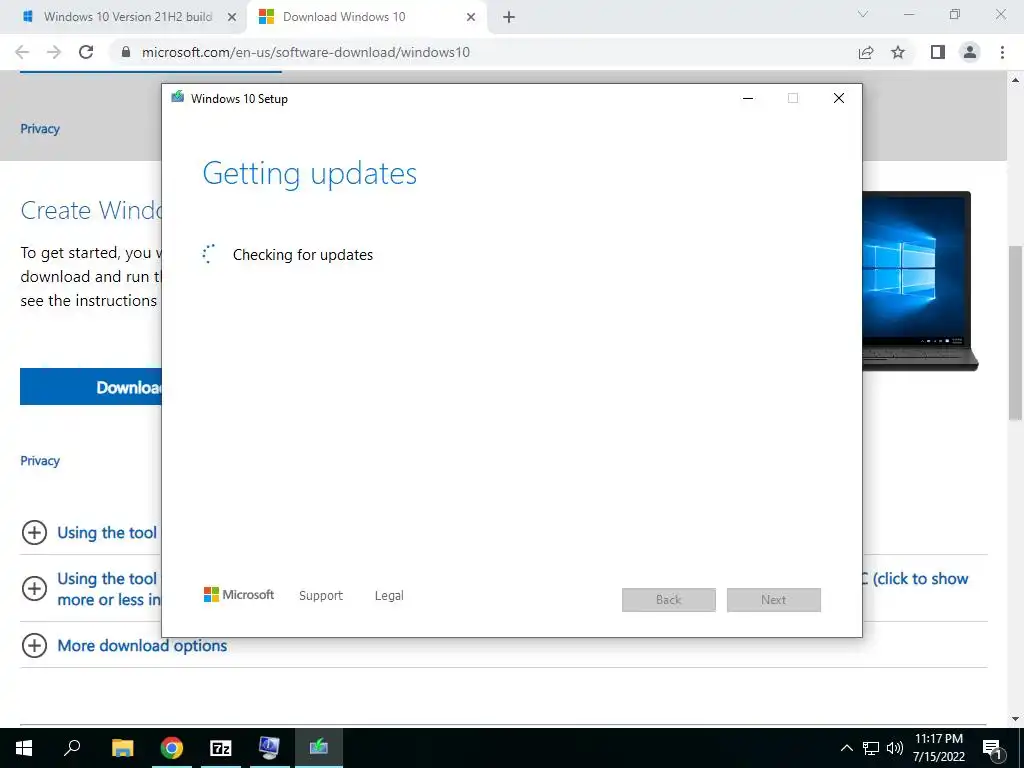Expand 'Using the tool more or less' section
1024x768 pixels.
pyautogui.click(x=34, y=588)
